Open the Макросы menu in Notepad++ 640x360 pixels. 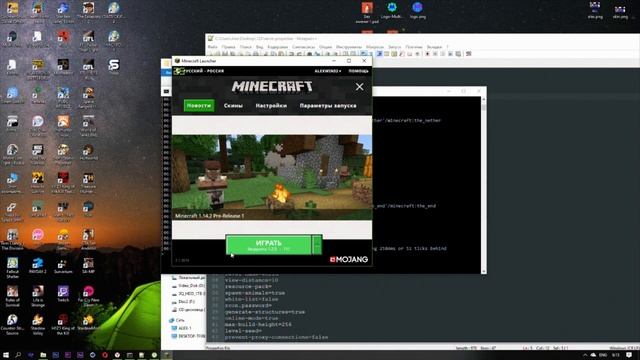375,47
